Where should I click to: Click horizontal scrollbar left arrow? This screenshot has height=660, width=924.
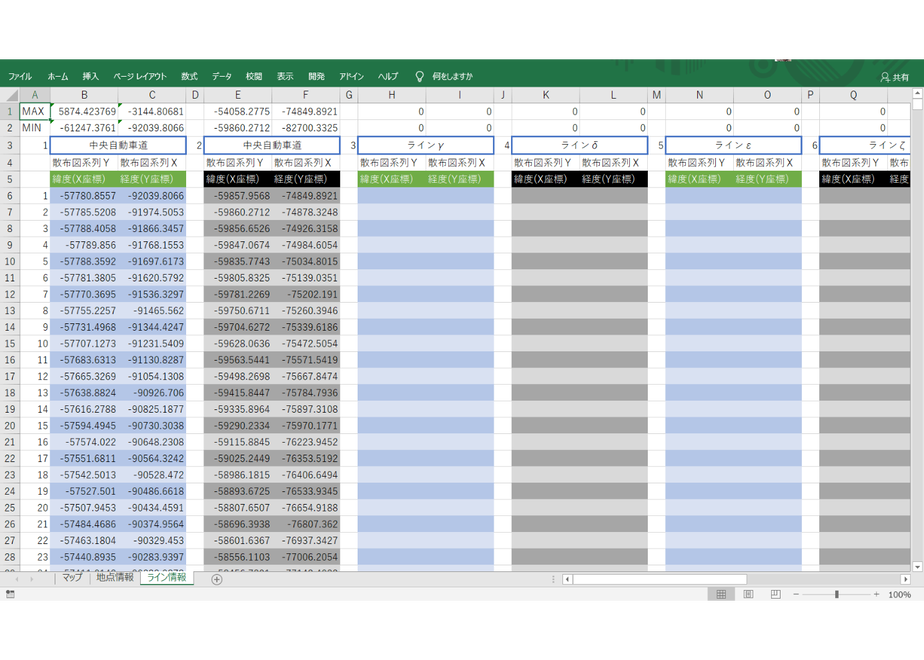(x=567, y=579)
